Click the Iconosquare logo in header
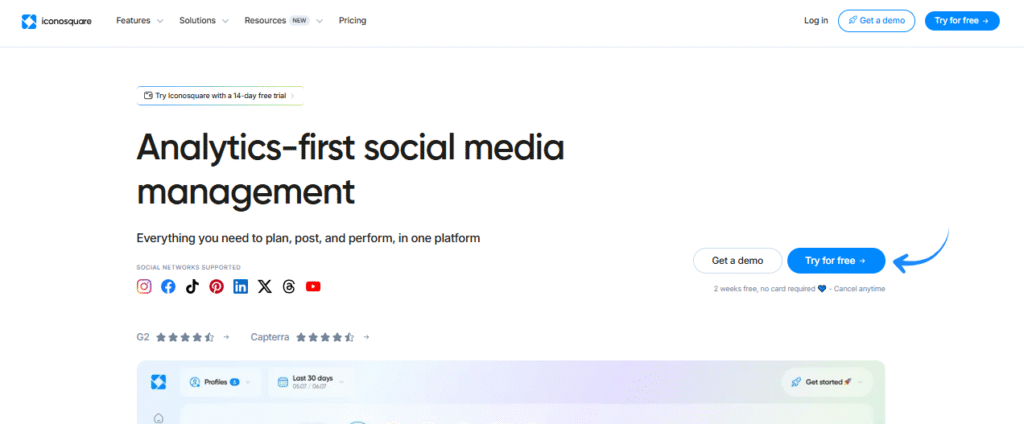Screen dimensions: 1024x424 click(x=56, y=21)
